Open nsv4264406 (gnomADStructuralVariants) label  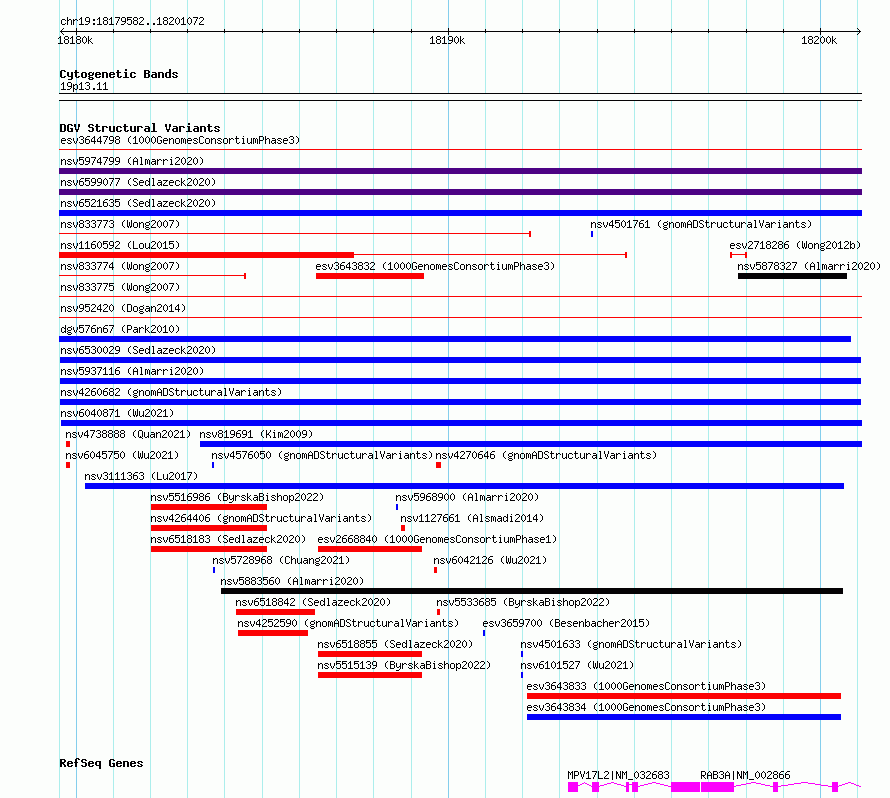(261, 518)
